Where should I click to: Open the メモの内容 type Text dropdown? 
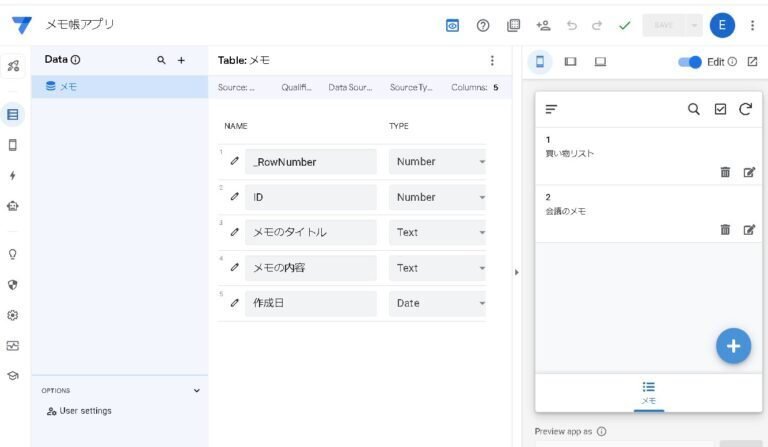pos(437,268)
